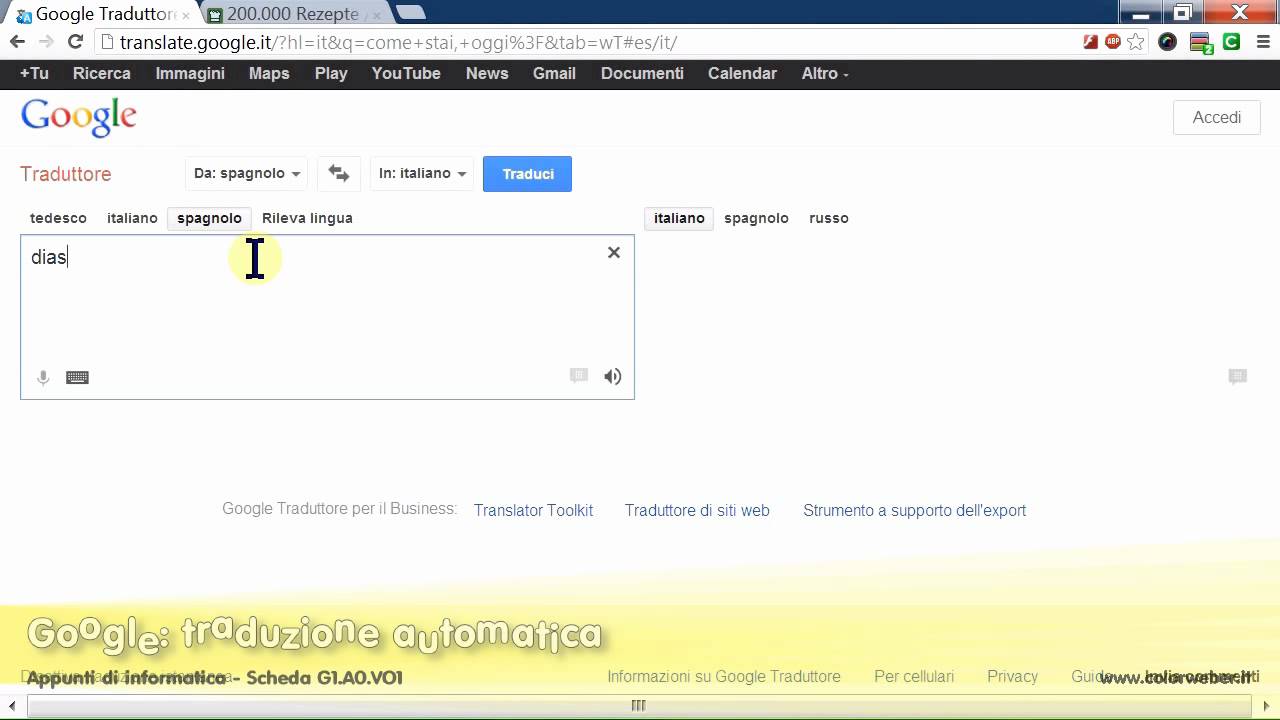Viewport: 1280px width, 720px height.
Task: Open Gmail in Google bar
Action: coord(554,73)
